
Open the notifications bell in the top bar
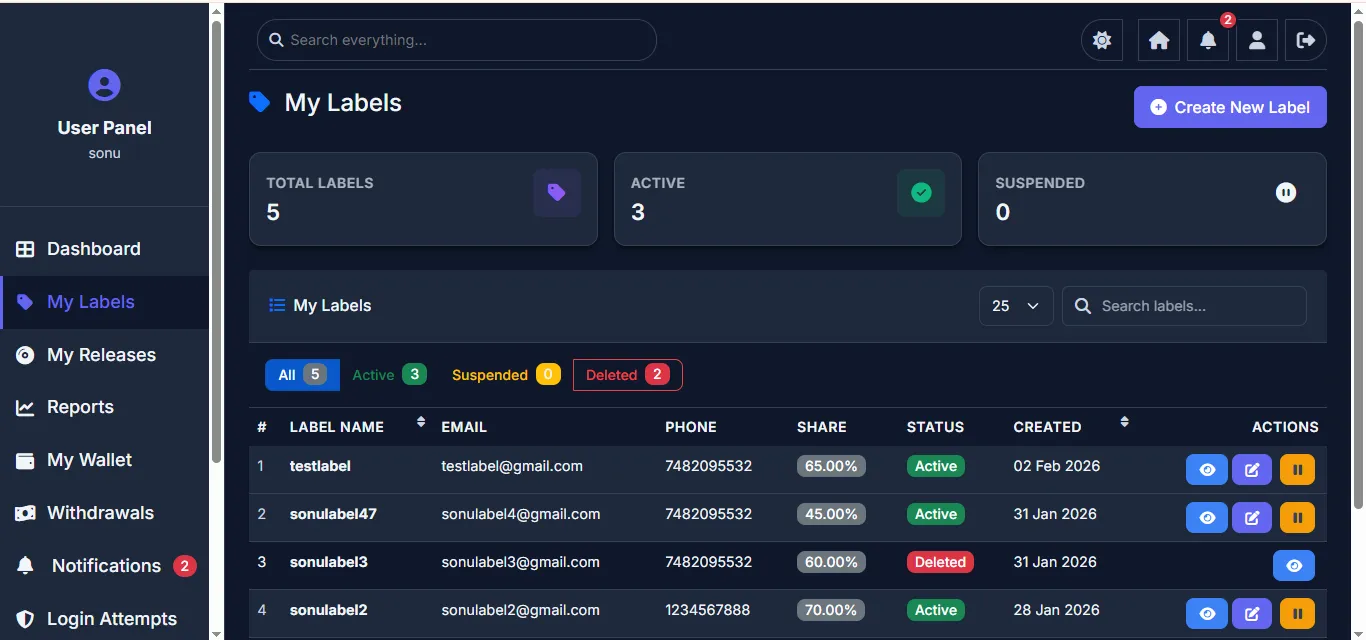click(1208, 41)
